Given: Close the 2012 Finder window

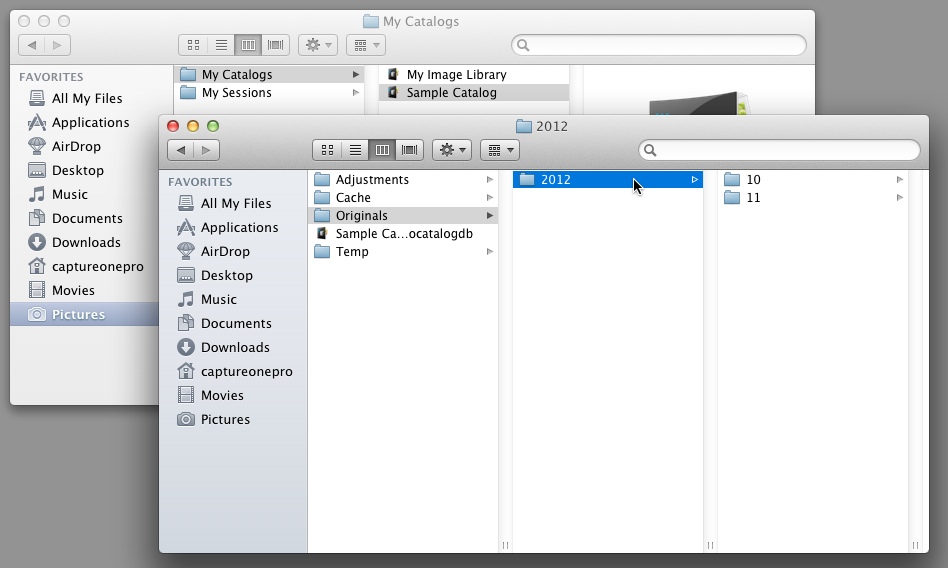Looking at the screenshot, I should (173, 126).
